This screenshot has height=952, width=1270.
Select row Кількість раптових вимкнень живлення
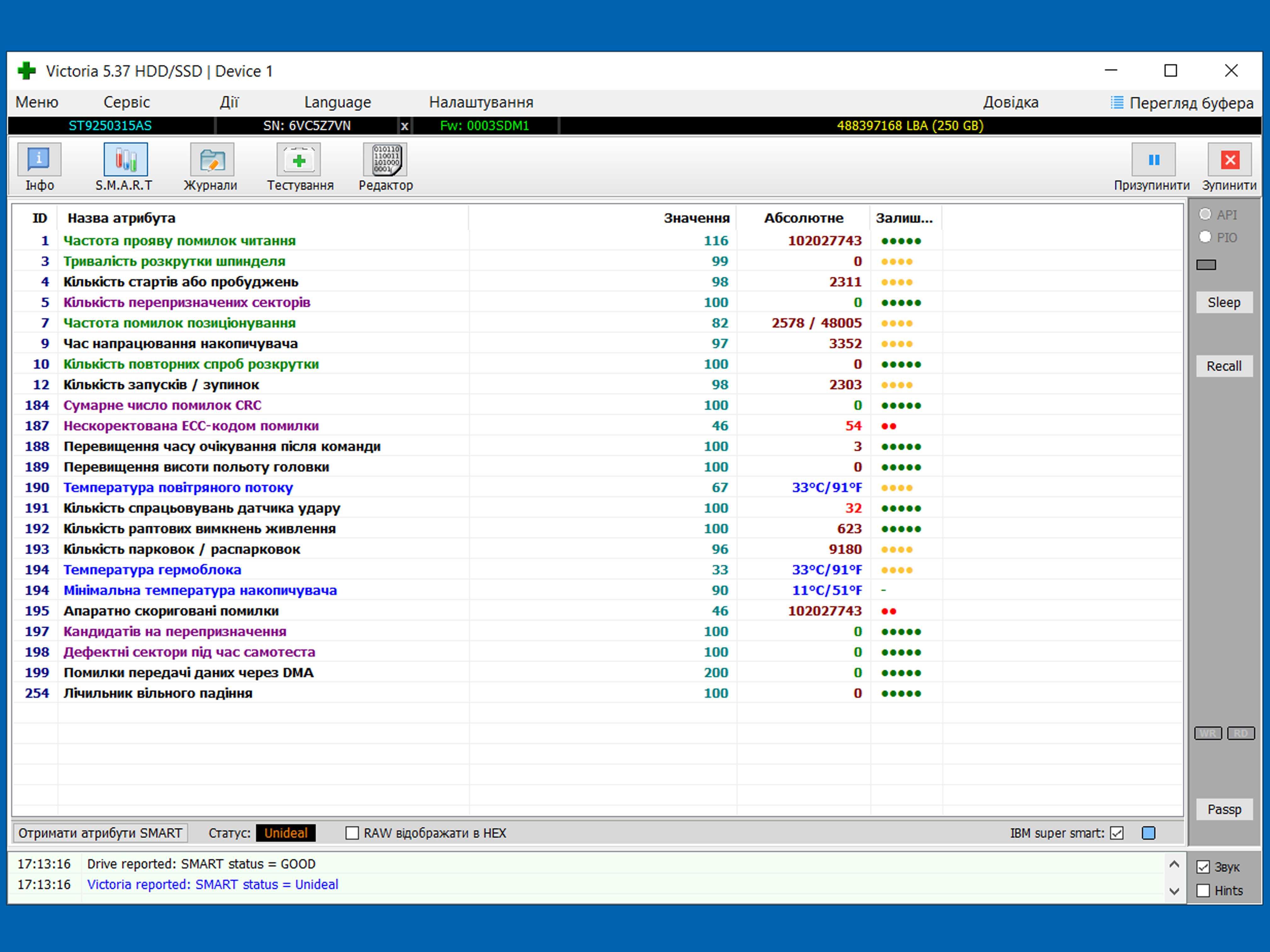(597, 529)
